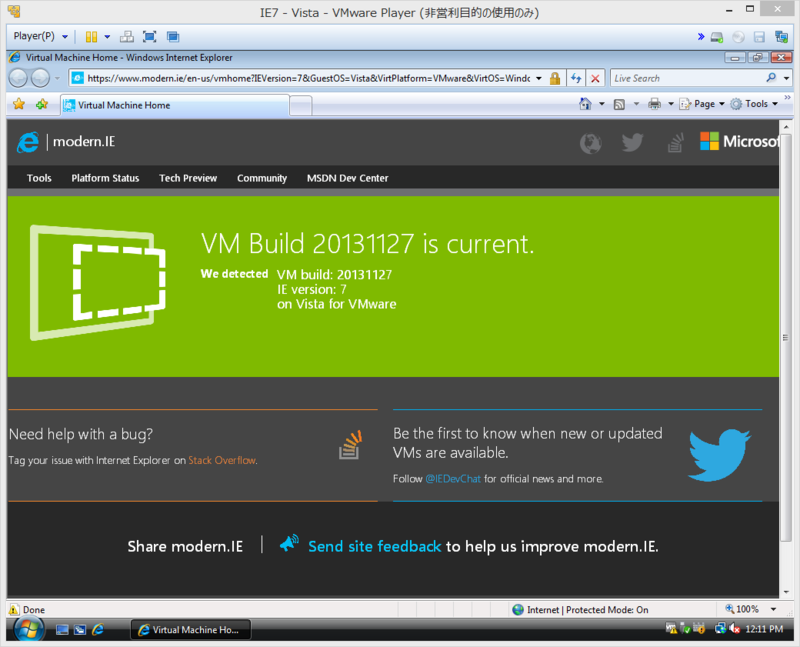Open the Tools menu on modern.IE site
This screenshot has width=800, height=647.
pyautogui.click(x=39, y=178)
